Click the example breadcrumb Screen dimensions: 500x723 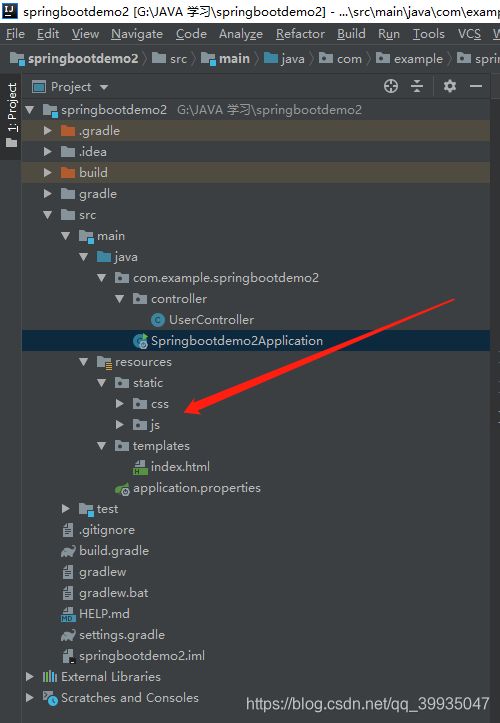tap(410, 59)
